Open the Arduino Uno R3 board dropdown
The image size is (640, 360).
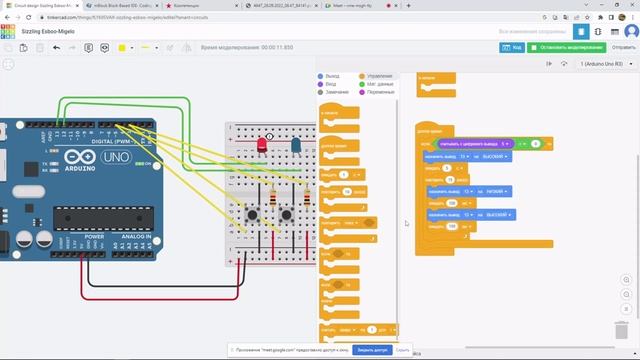(x=607, y=64)
